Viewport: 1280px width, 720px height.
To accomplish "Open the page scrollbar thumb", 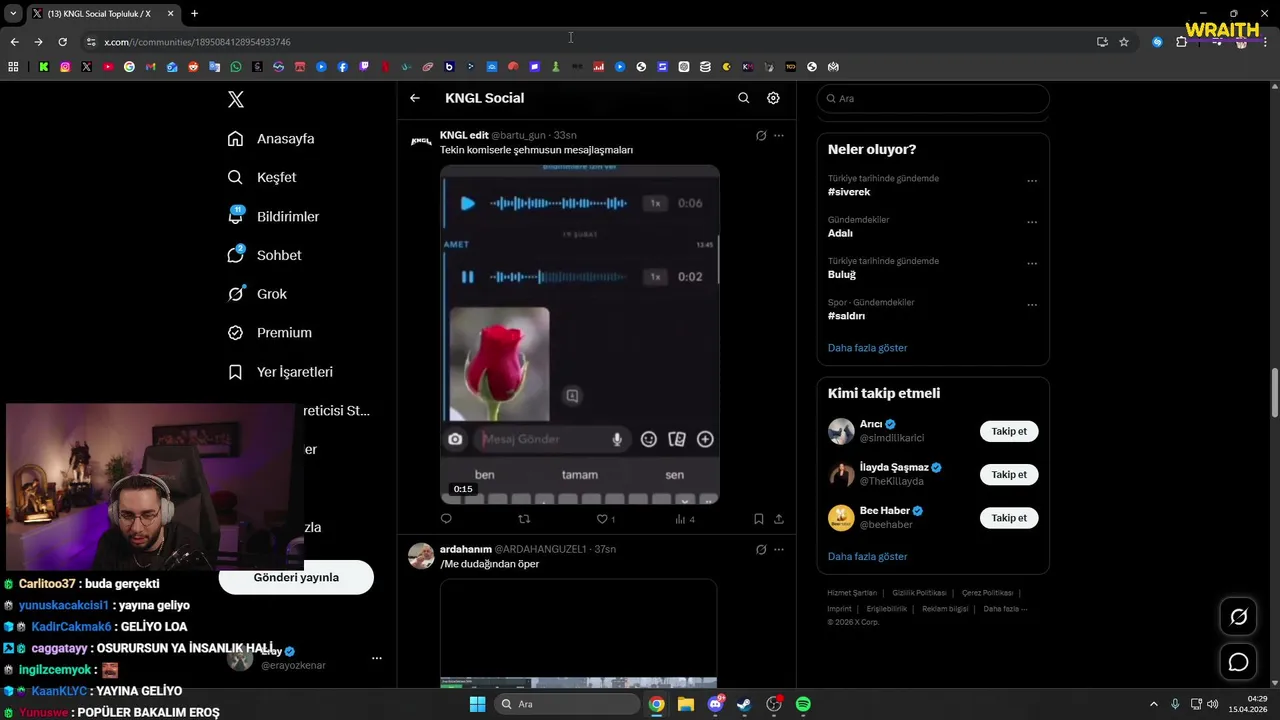I will pyautogui.click(x=1275, y=393).
